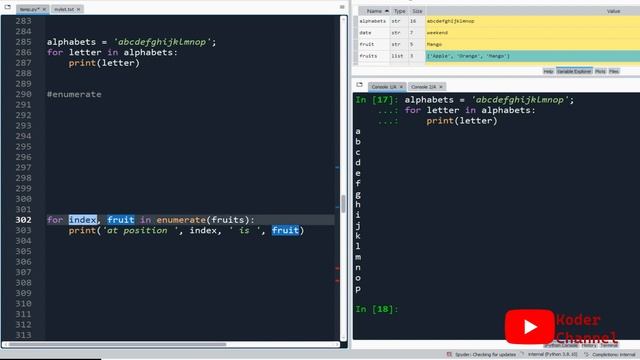Click the 'Spyder: Checking for updates' status text
This screenshot has height=360, width=640.
pos(485,354)
